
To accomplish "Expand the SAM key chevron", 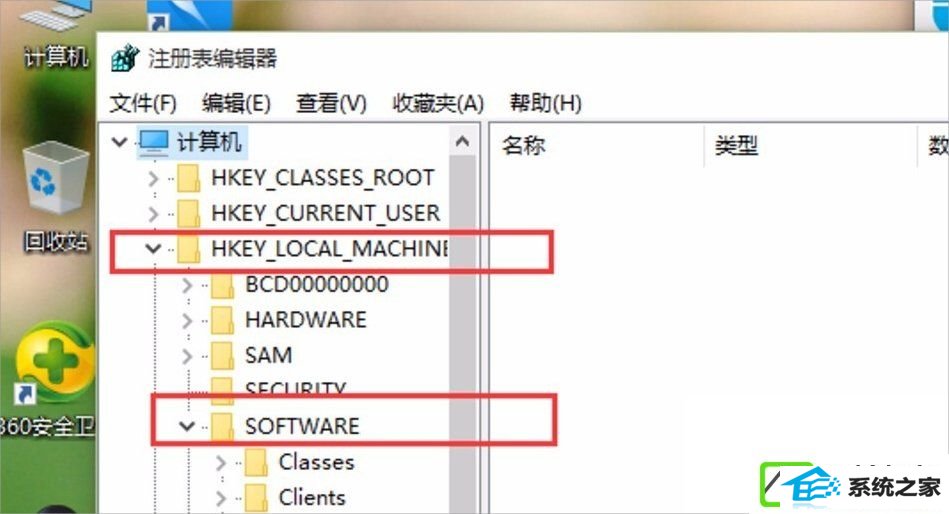I will (x=187, y=356).
